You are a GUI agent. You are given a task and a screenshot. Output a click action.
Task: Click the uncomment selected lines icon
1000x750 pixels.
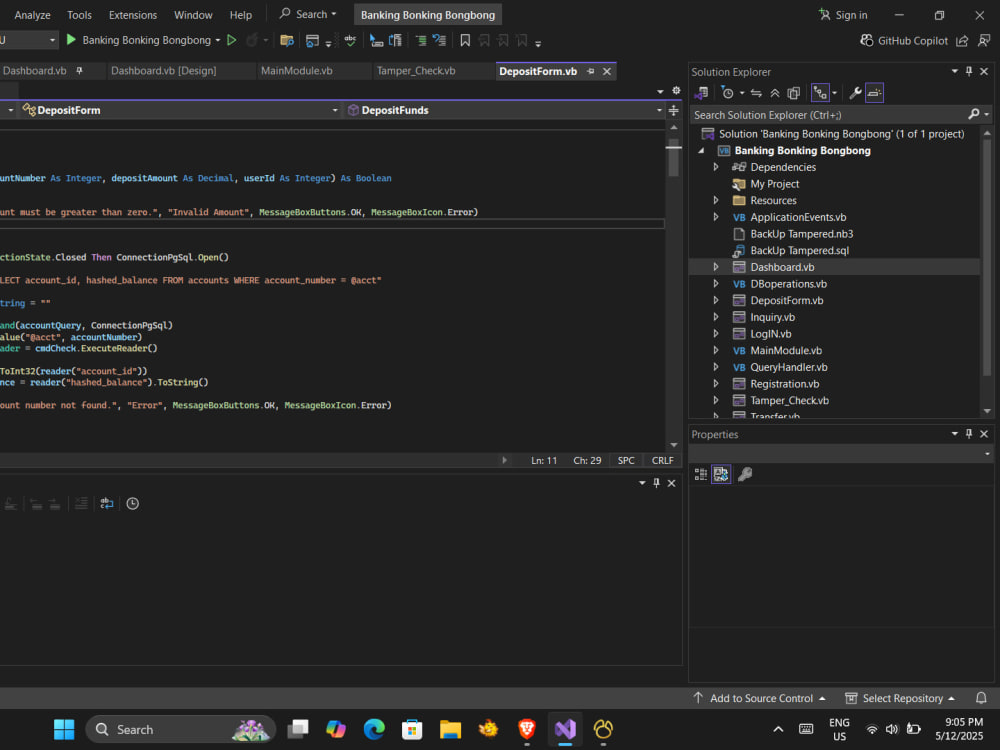[439, 40]
